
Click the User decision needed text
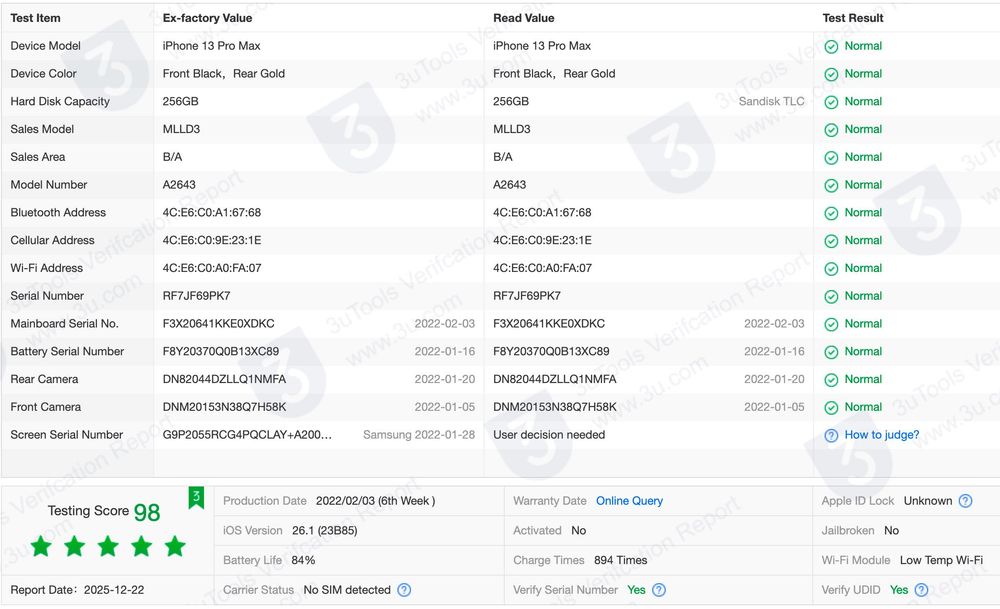549,434
